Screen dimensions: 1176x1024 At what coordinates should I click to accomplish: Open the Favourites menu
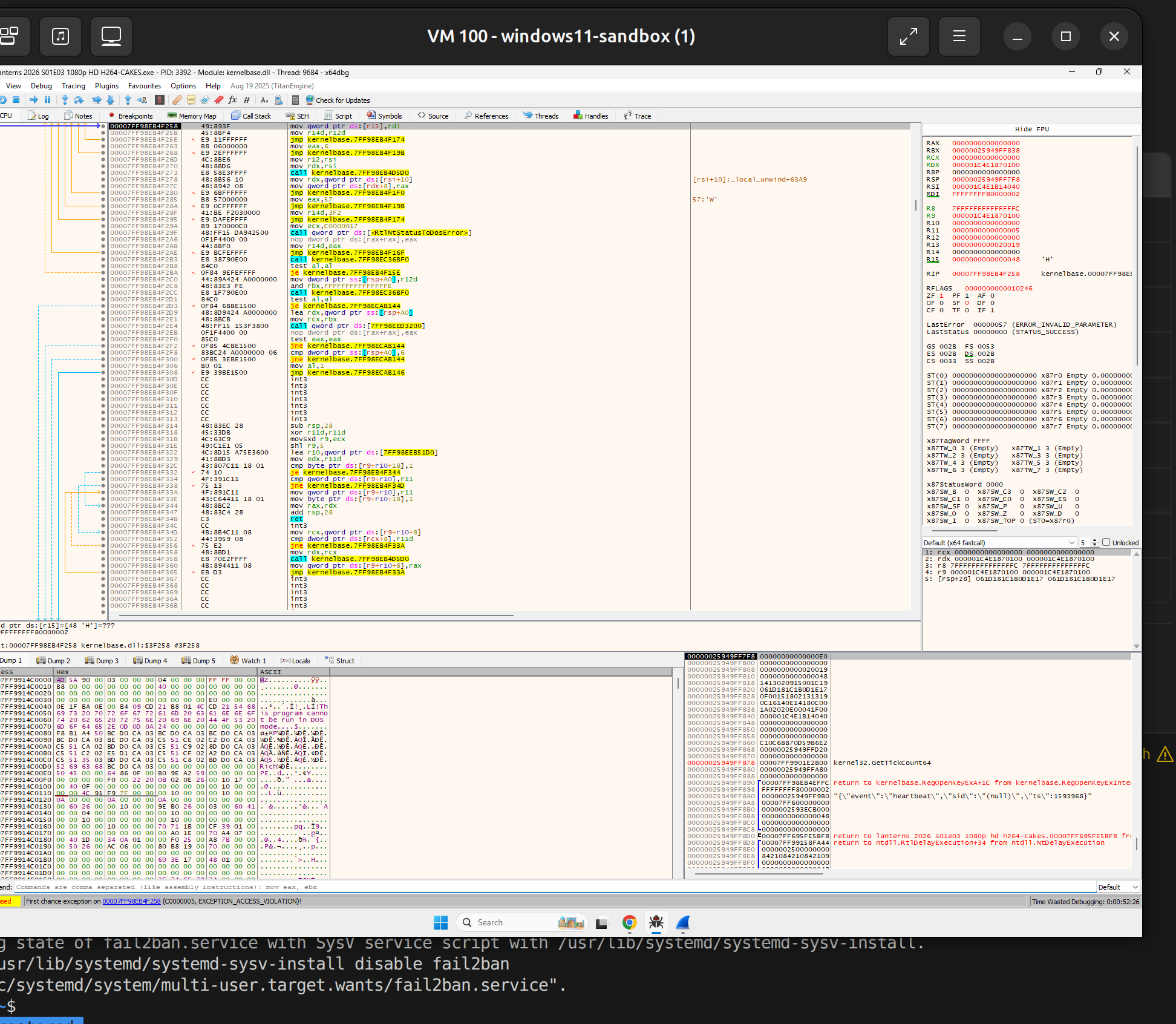pyautogui.click(x=145, y=86)
